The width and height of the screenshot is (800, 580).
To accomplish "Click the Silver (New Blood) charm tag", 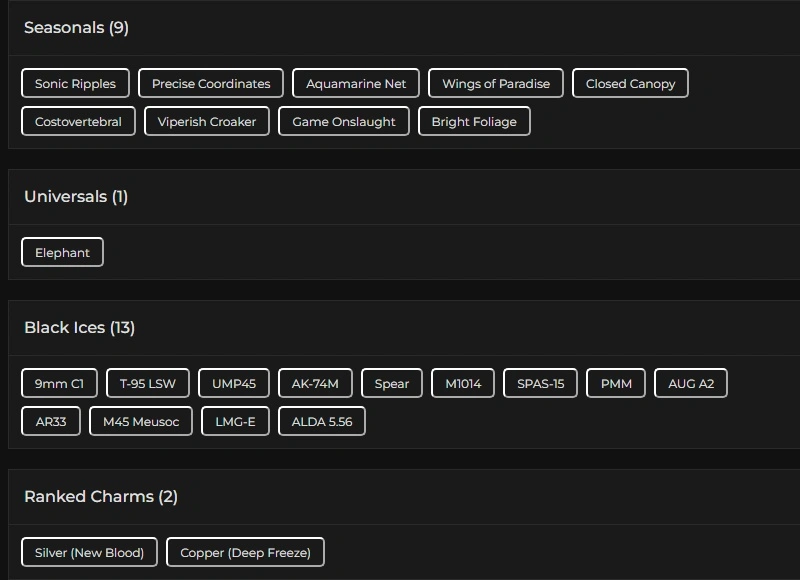I will pyautogui.click(x=89, y=553).
